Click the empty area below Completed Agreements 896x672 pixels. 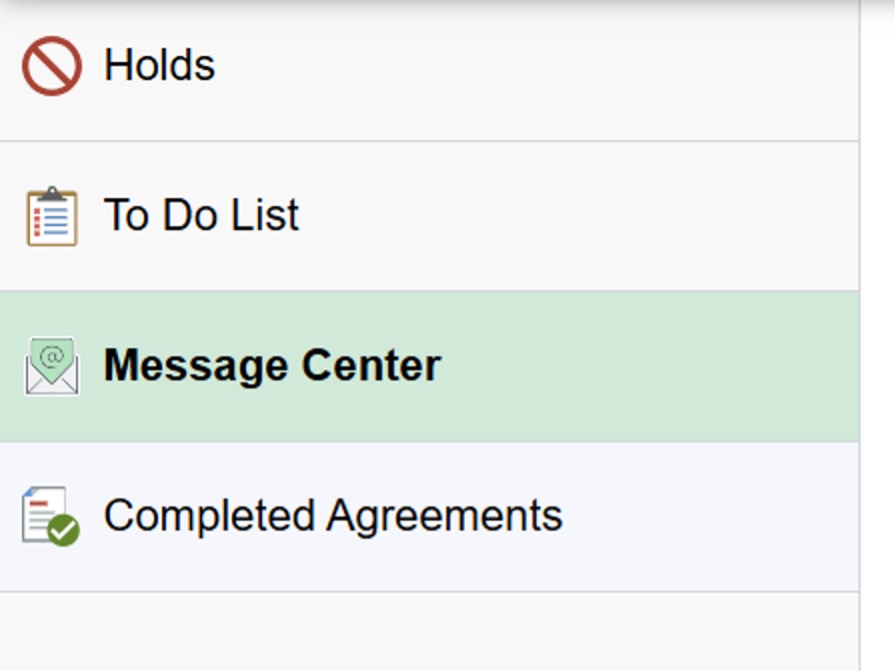point(429,632)
